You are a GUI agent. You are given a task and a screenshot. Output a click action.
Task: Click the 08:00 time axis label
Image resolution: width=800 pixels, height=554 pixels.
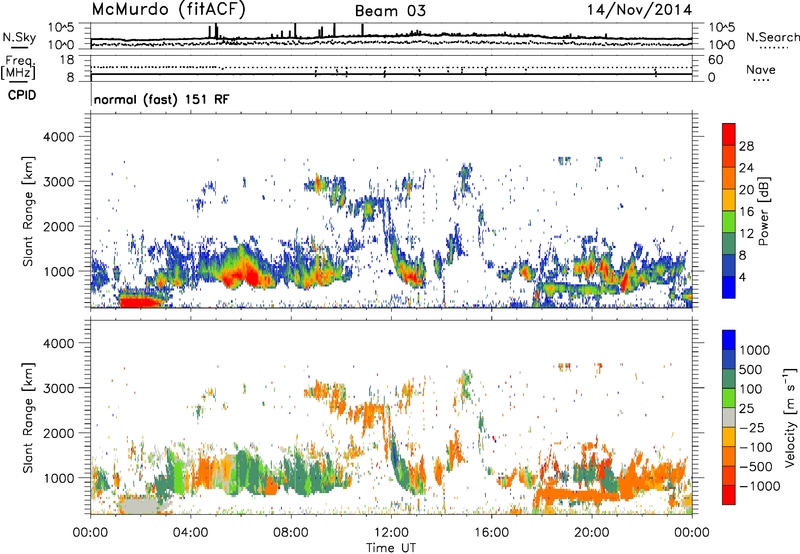291,532
